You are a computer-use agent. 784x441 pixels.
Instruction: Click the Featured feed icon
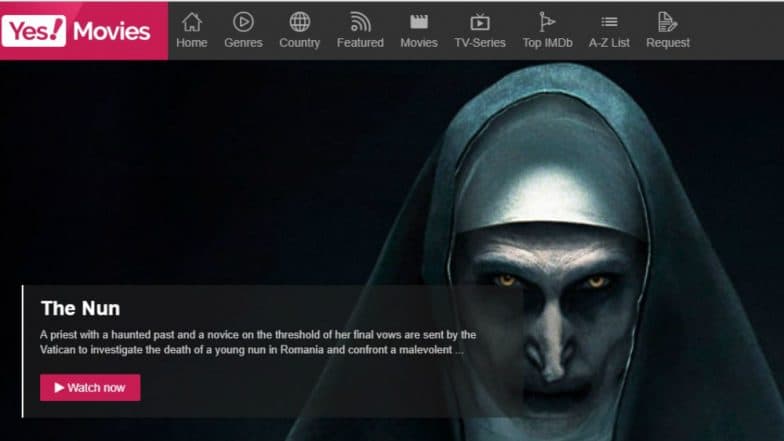360,22
